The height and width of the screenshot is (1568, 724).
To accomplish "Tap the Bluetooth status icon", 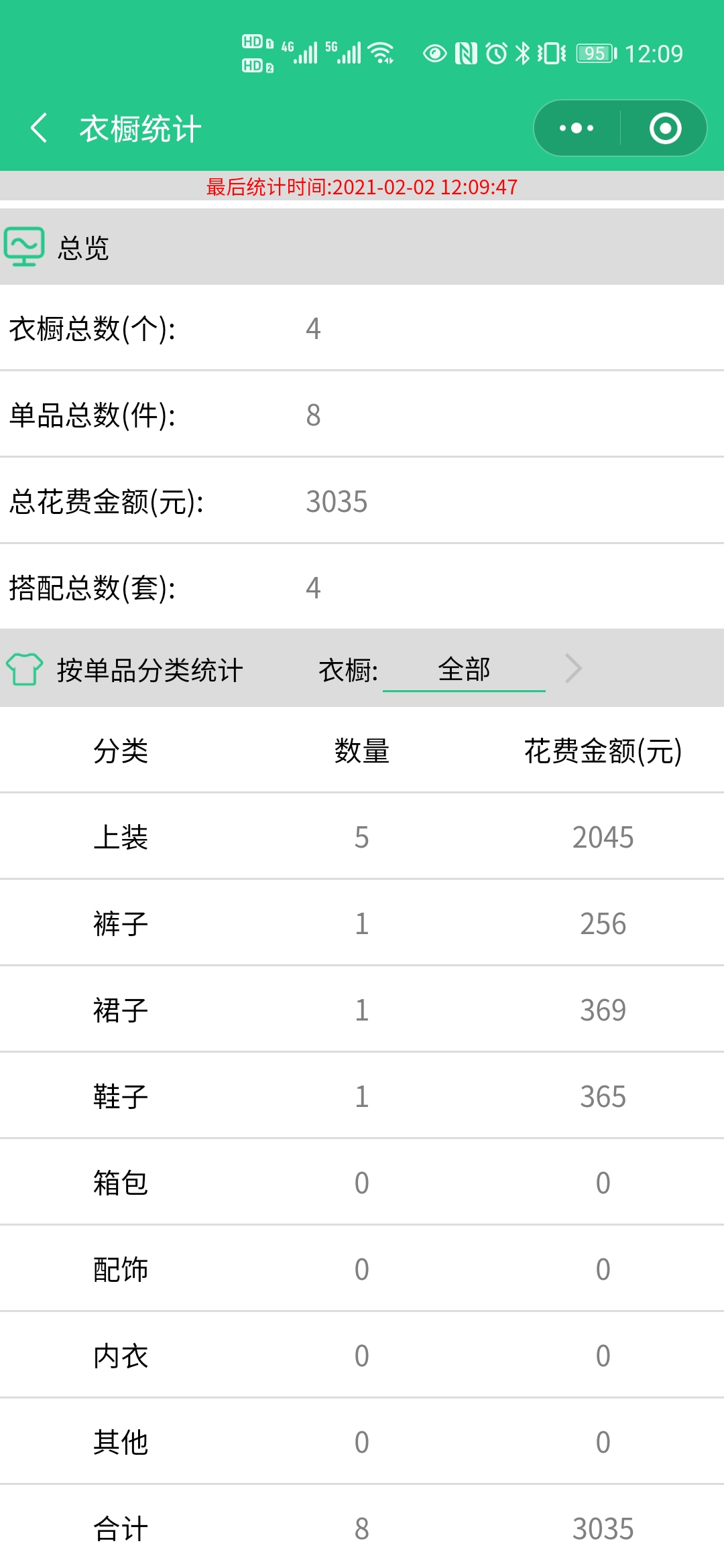I will [x=522, y=53].
